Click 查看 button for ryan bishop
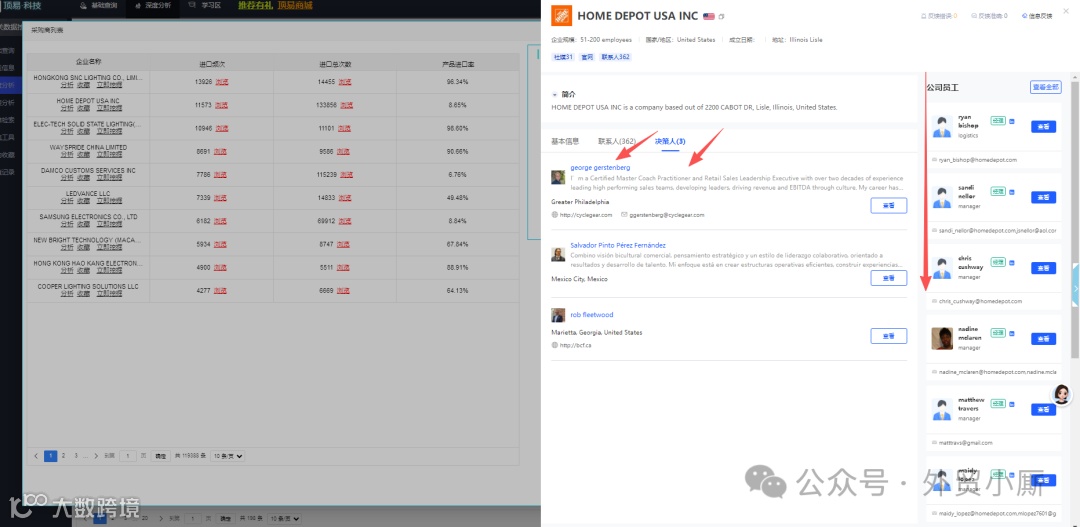 [1043, 127]
